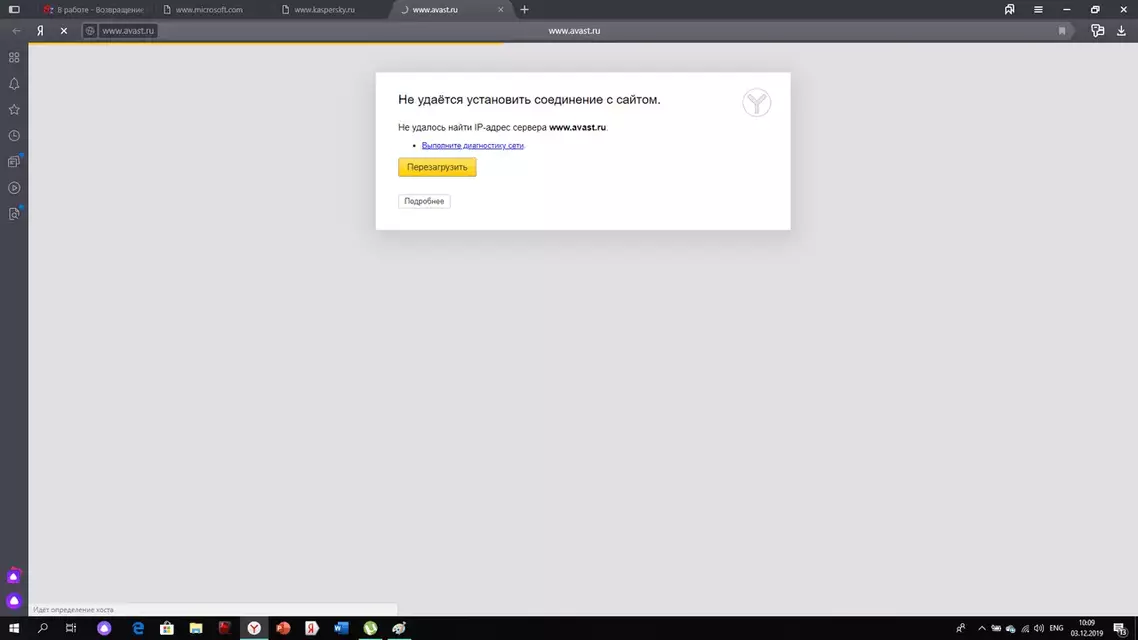Expand details with Подробнее button
Image resolution: width=1138 pixels, height=640 pixels.
[x=424, y=201]
